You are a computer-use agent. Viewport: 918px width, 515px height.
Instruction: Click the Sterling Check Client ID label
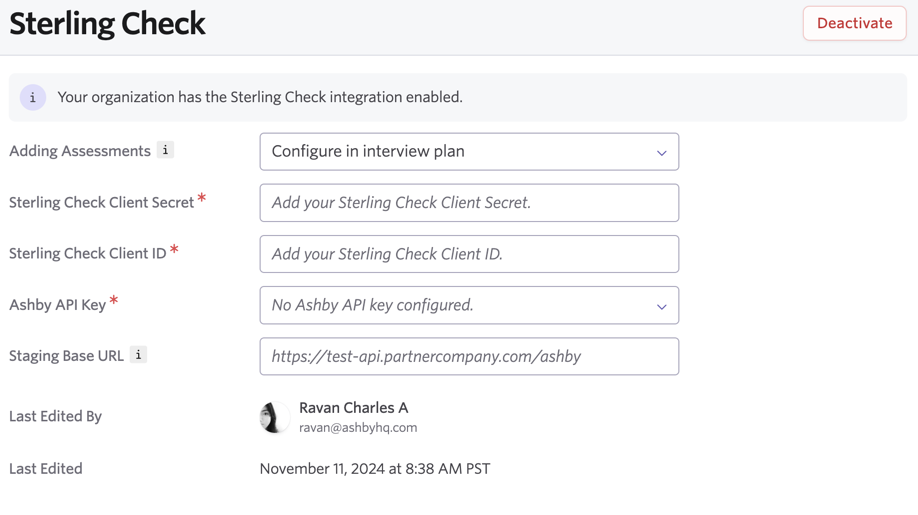tap(88, 253)
